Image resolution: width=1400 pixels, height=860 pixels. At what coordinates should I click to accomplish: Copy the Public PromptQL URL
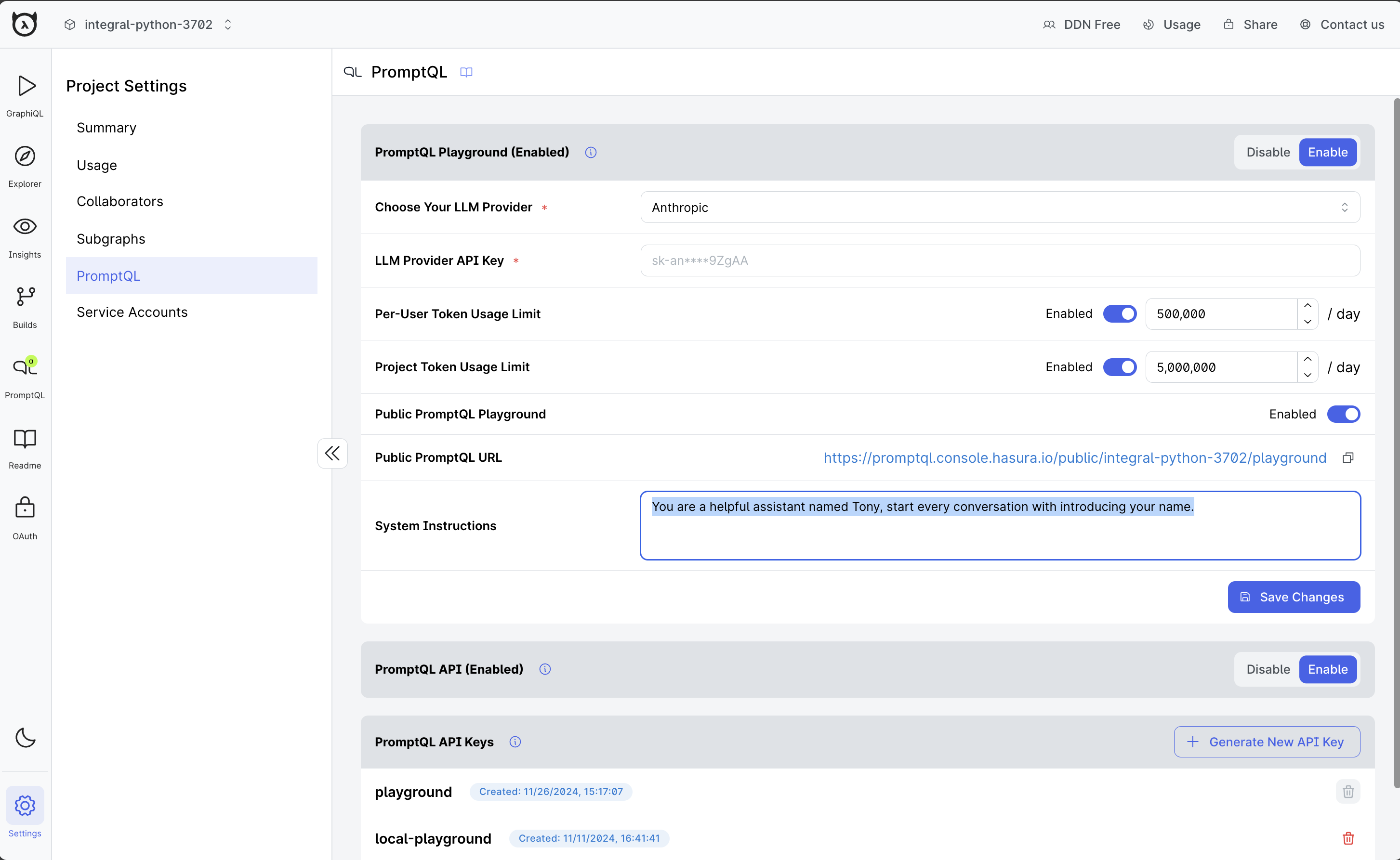[x=1347, y=458]
